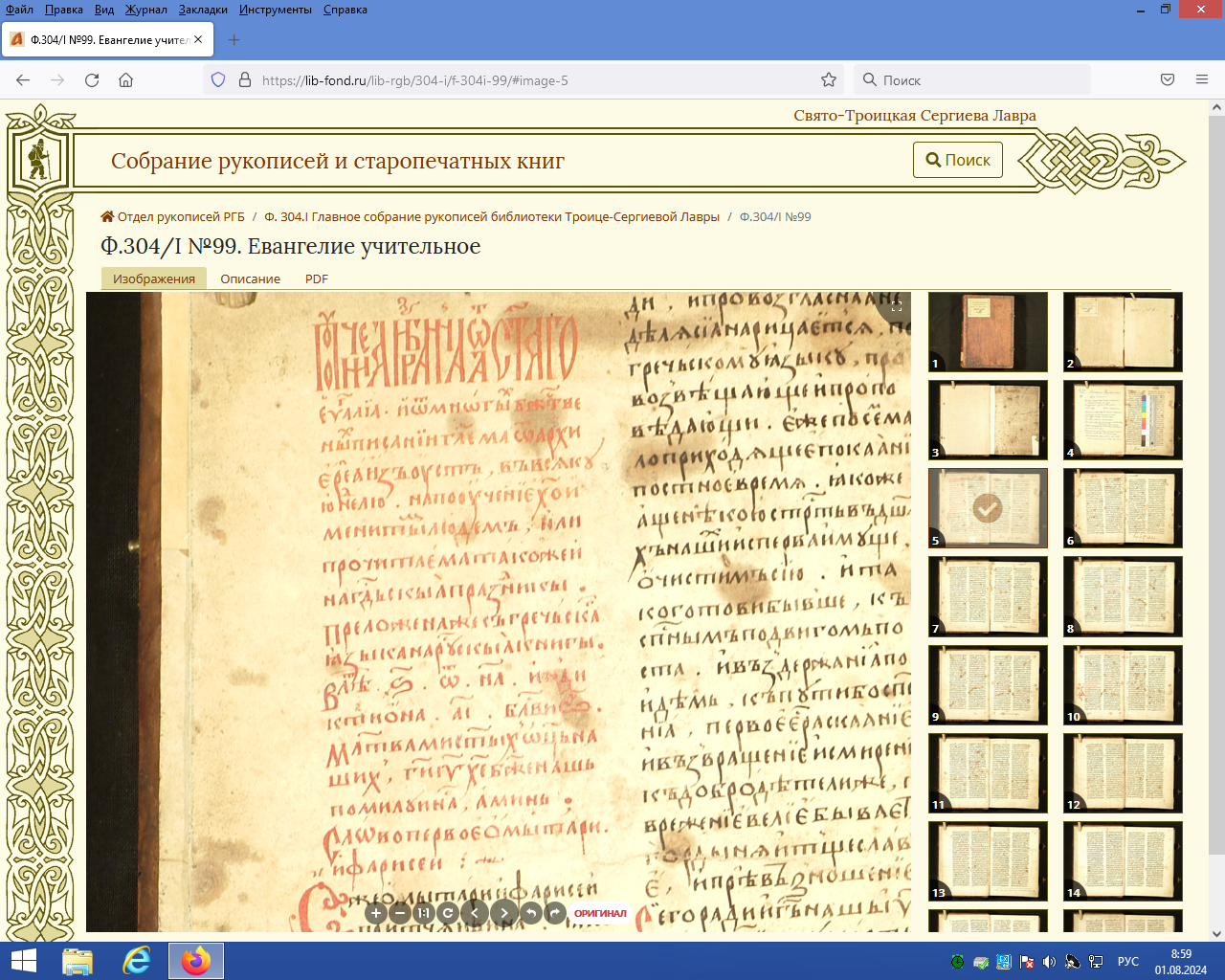
Task: Click the pilgrim logo emblem
Action: 39,160
